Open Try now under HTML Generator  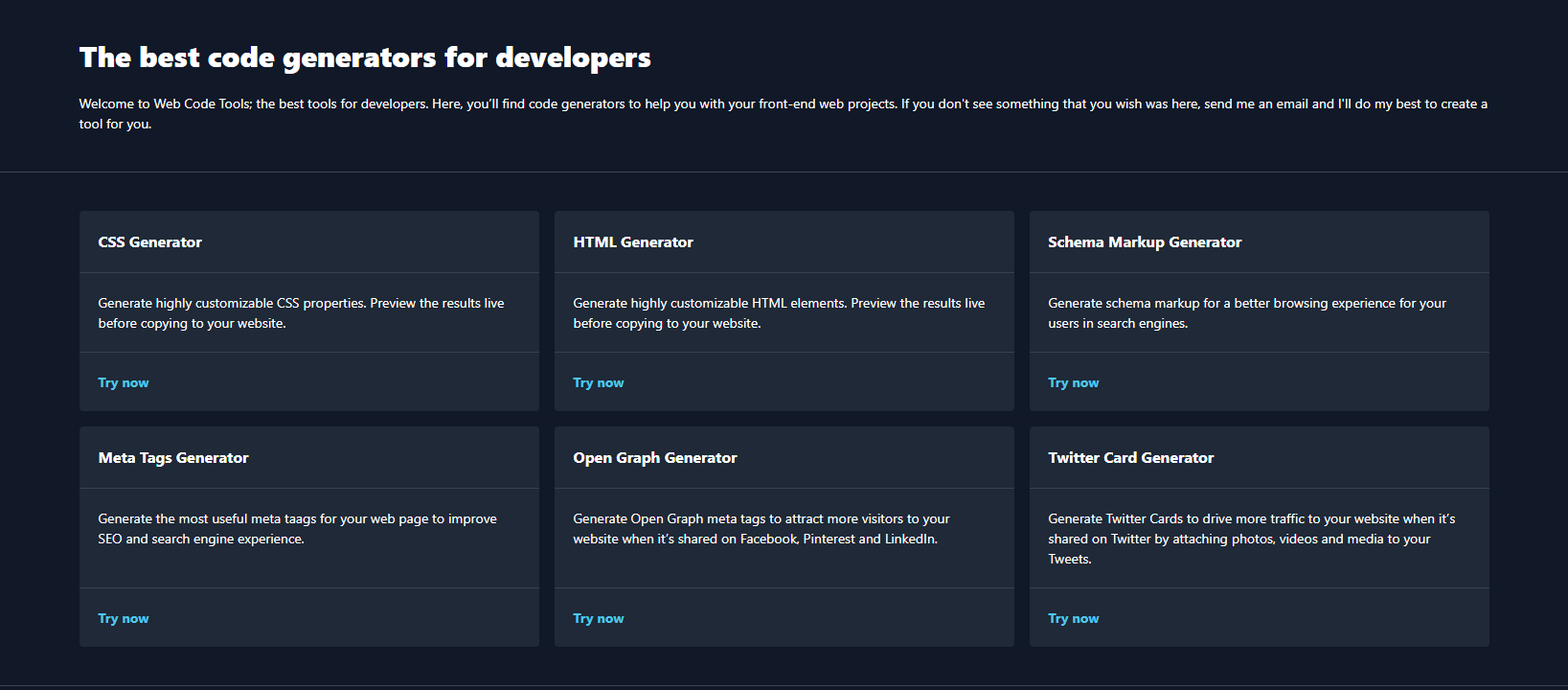coord(598,382)
